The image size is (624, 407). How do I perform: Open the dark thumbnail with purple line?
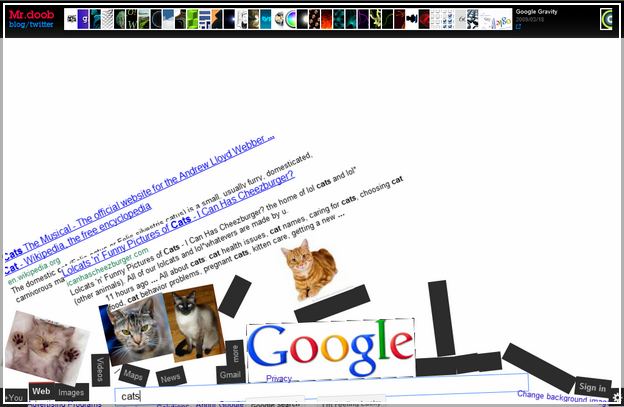point(363,19)
